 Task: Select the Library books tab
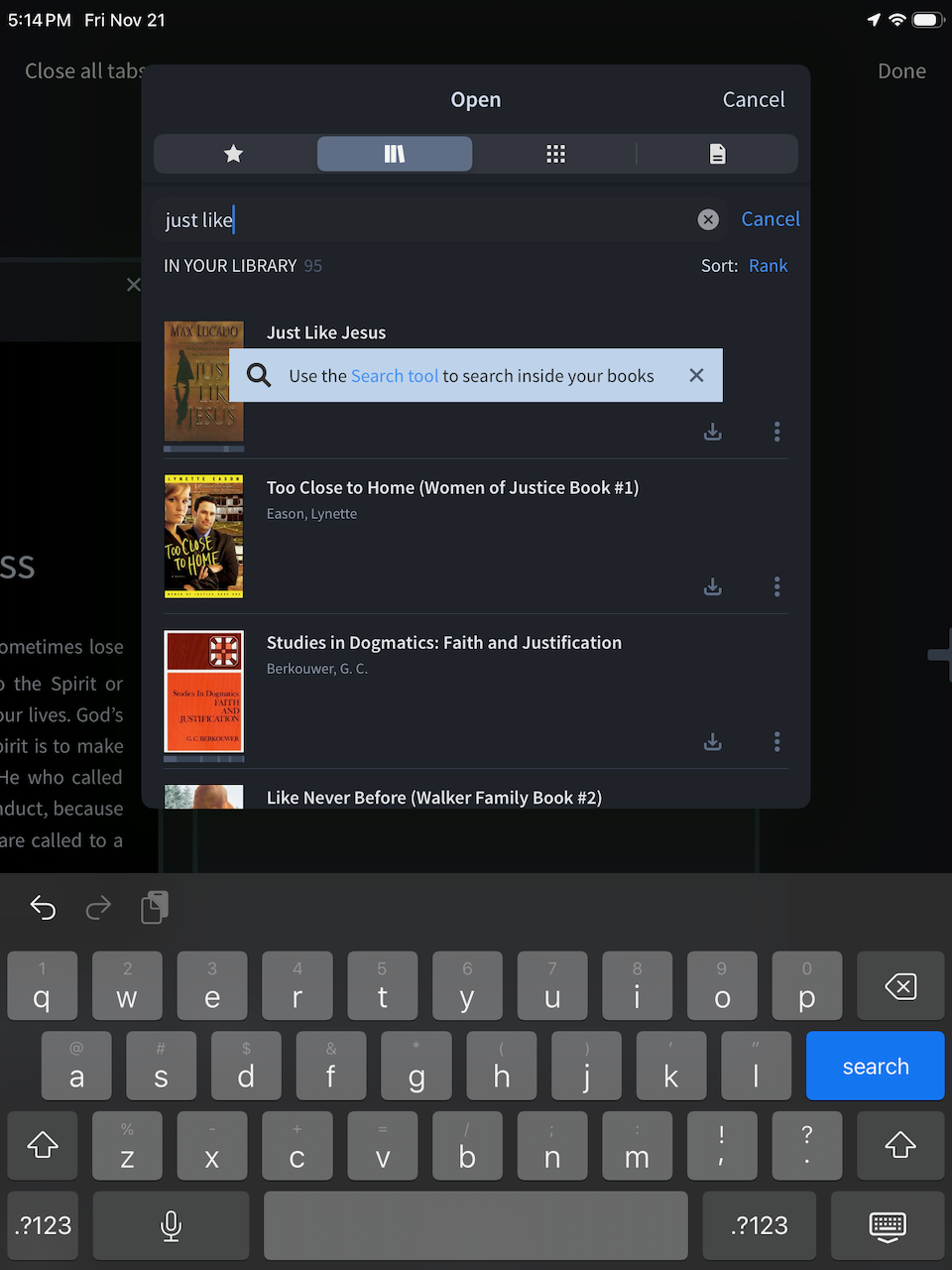point(395,154)
